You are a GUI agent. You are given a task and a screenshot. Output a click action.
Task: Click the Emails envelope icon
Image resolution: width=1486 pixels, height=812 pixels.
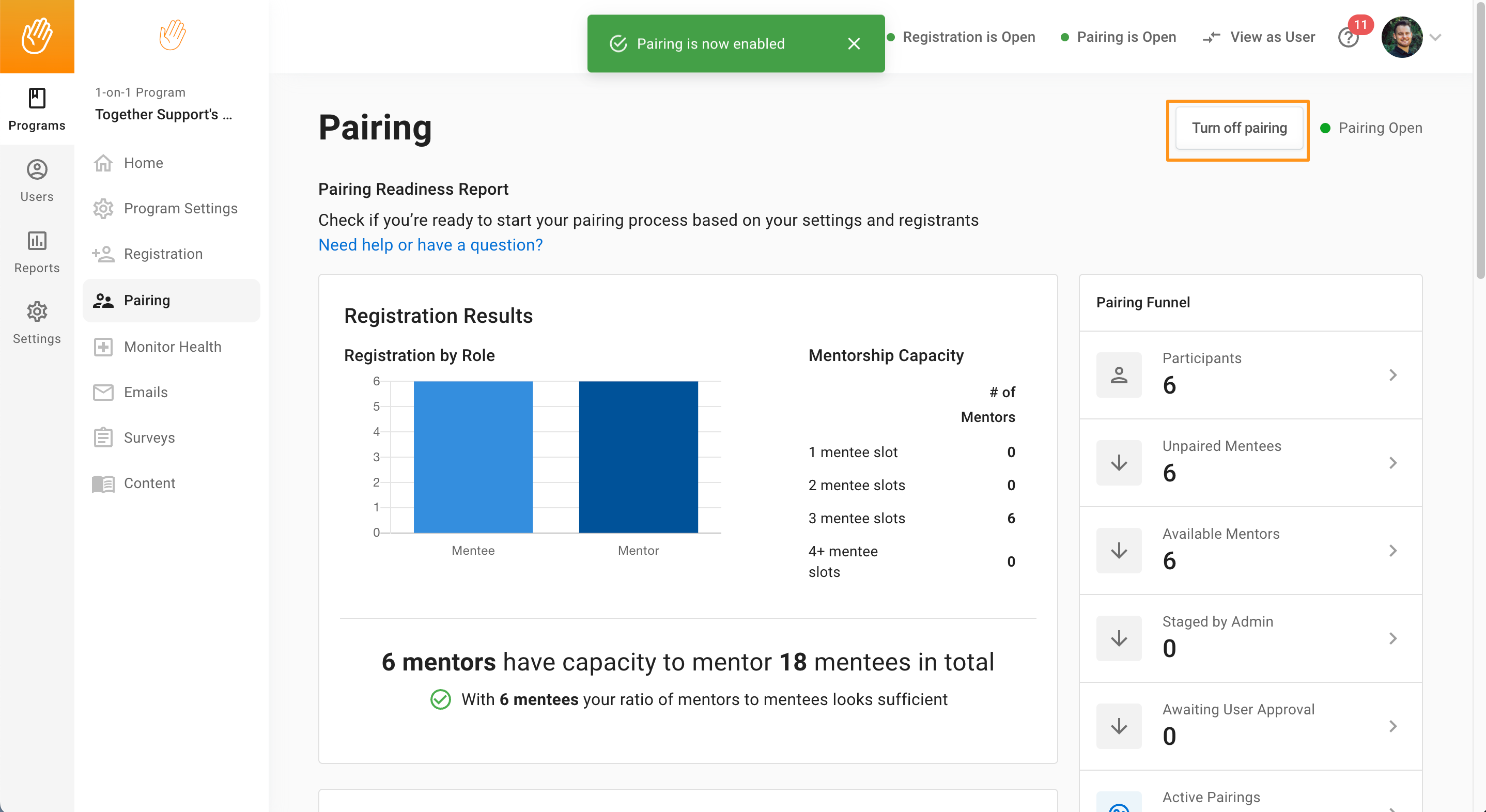click(x=103, y=392)
